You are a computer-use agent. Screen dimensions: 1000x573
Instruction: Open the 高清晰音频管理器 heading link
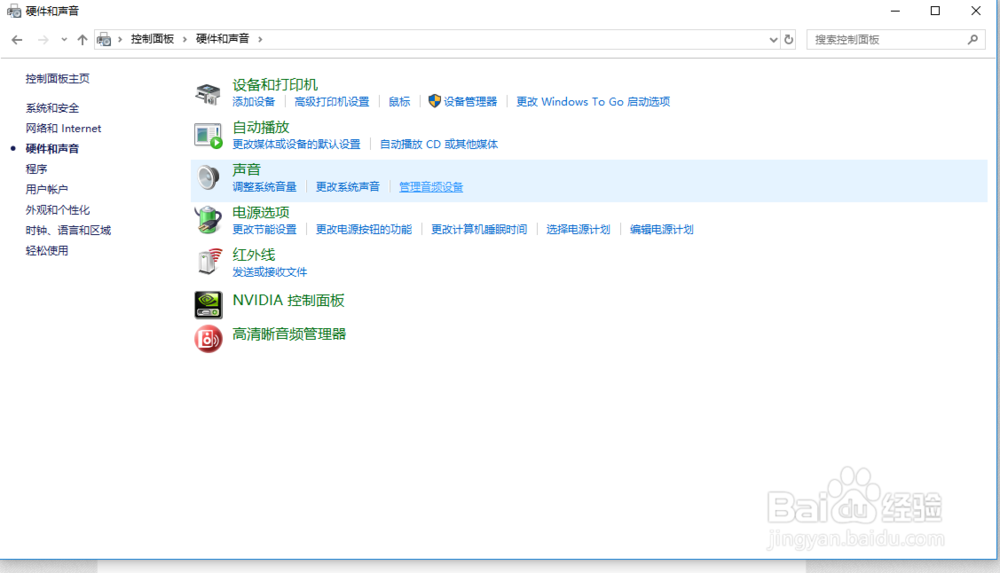click(289, 334)
